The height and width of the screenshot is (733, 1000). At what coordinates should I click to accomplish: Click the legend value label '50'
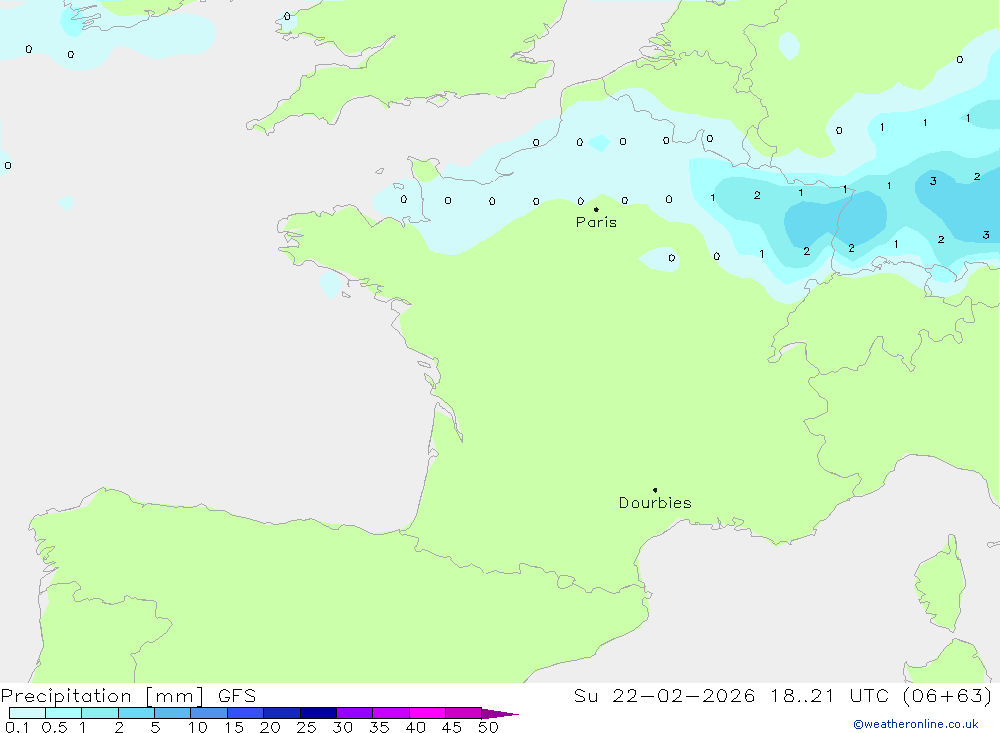point(489,727)
